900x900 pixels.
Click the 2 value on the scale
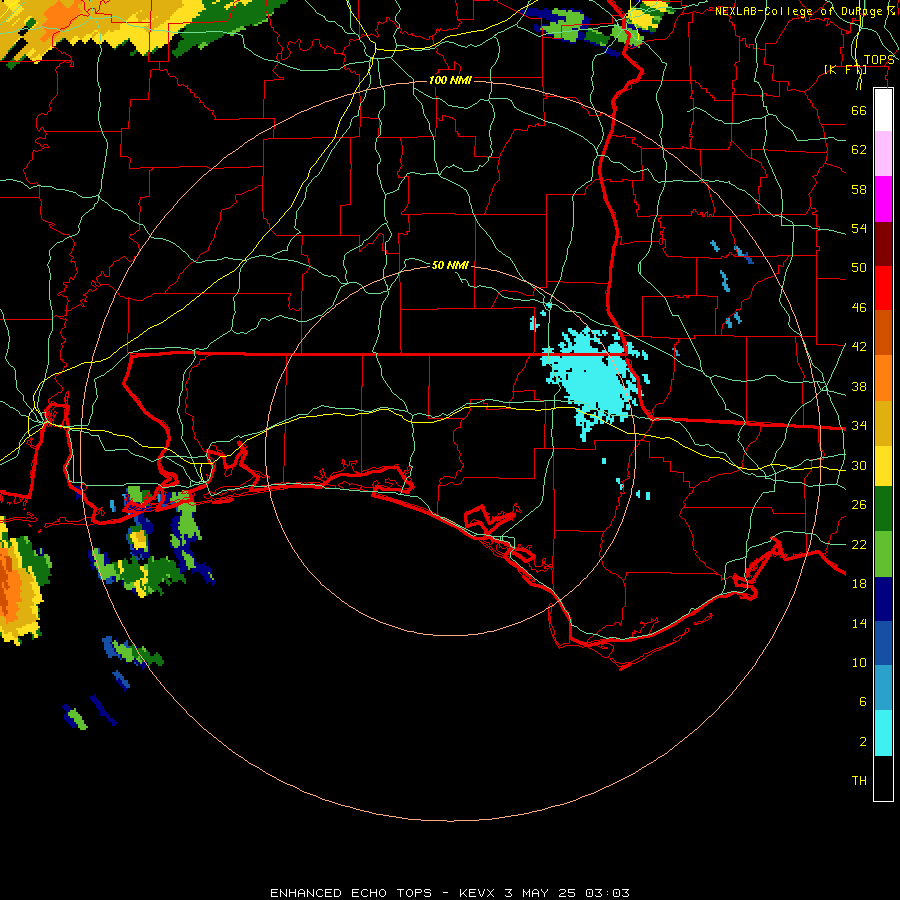pos(862,742)
